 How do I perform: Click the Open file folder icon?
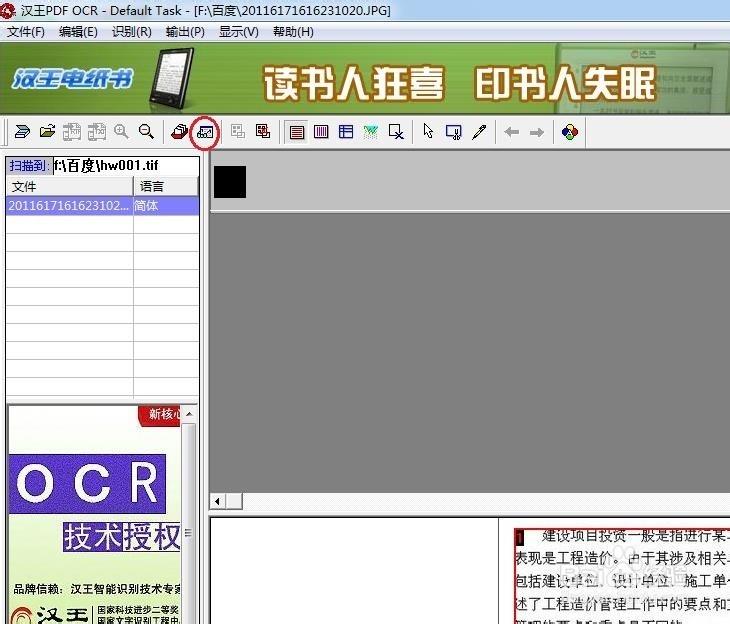coord(47,132)
